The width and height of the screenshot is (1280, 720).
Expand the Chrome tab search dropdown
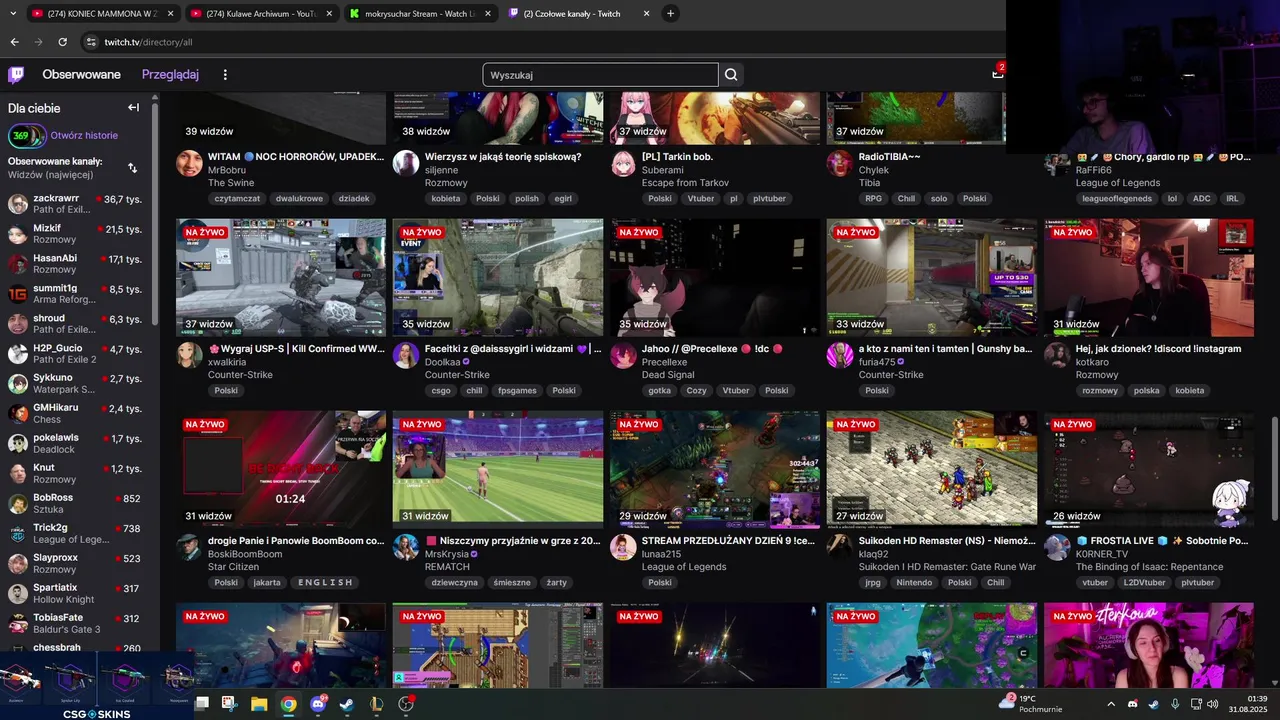11,13
